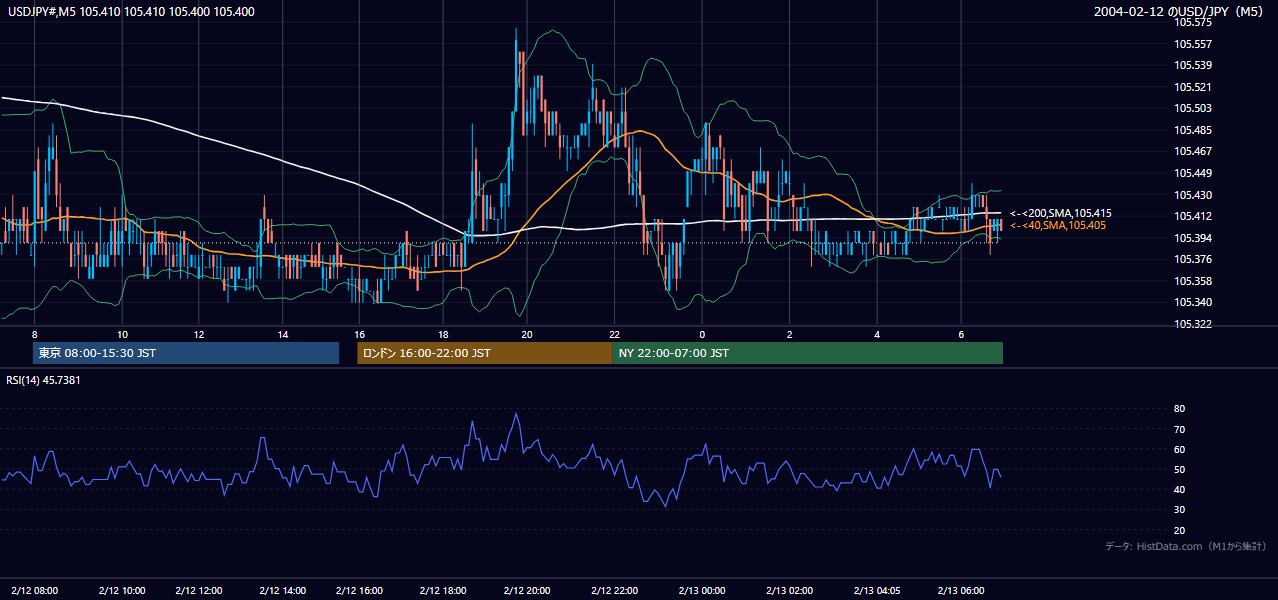Click the RSI axis level 30
Screen dimensions: 1278x600
coord(1179,510)
